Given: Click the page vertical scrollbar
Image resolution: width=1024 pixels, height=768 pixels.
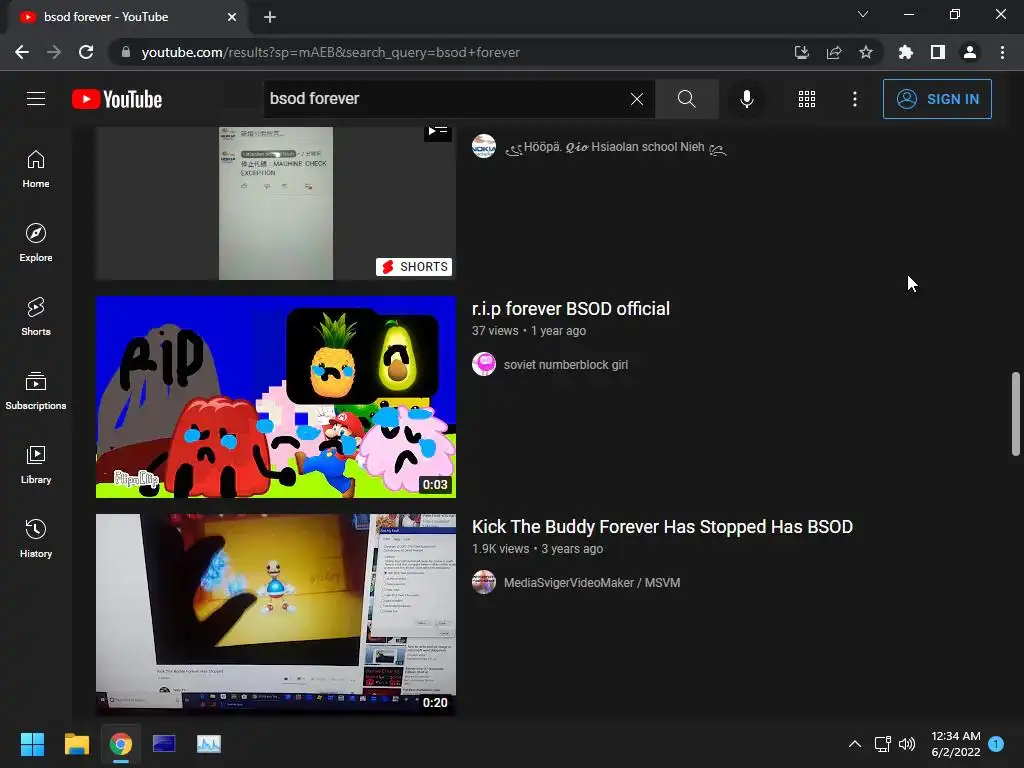Looking at the screenshot, I should tap(1016, 413).
